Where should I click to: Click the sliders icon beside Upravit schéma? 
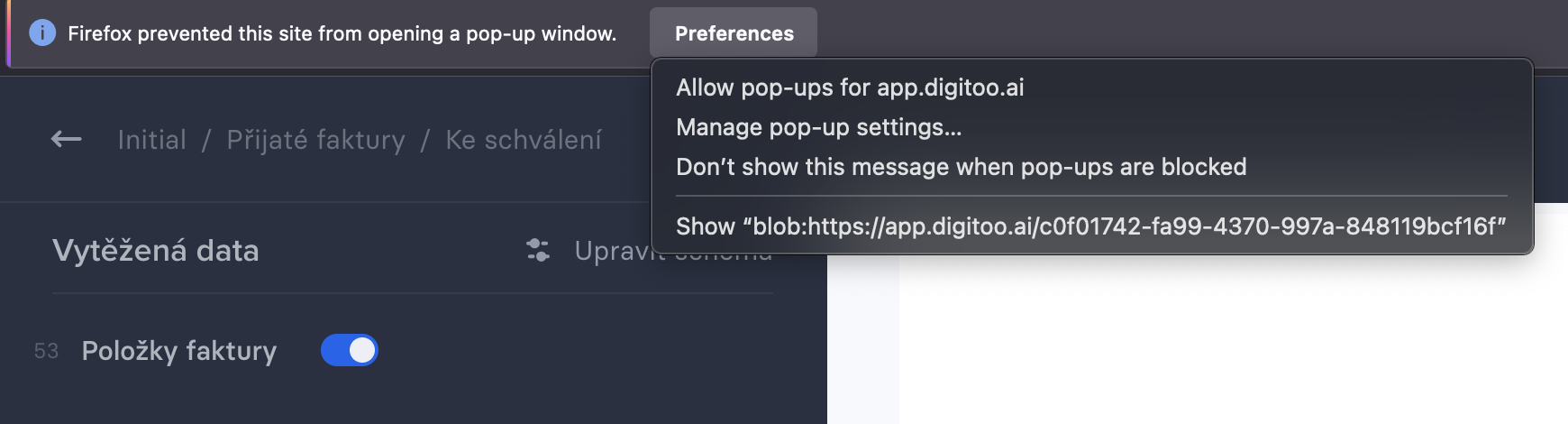[x=538, y=250]
